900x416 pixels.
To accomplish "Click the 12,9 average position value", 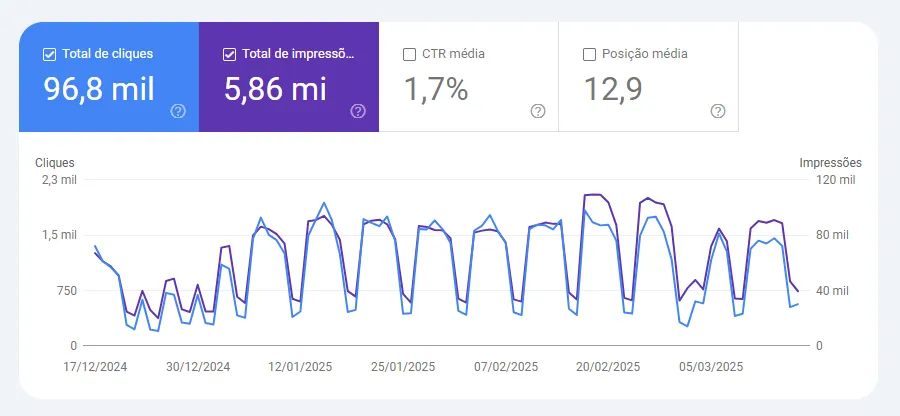I will click(612, 89).
